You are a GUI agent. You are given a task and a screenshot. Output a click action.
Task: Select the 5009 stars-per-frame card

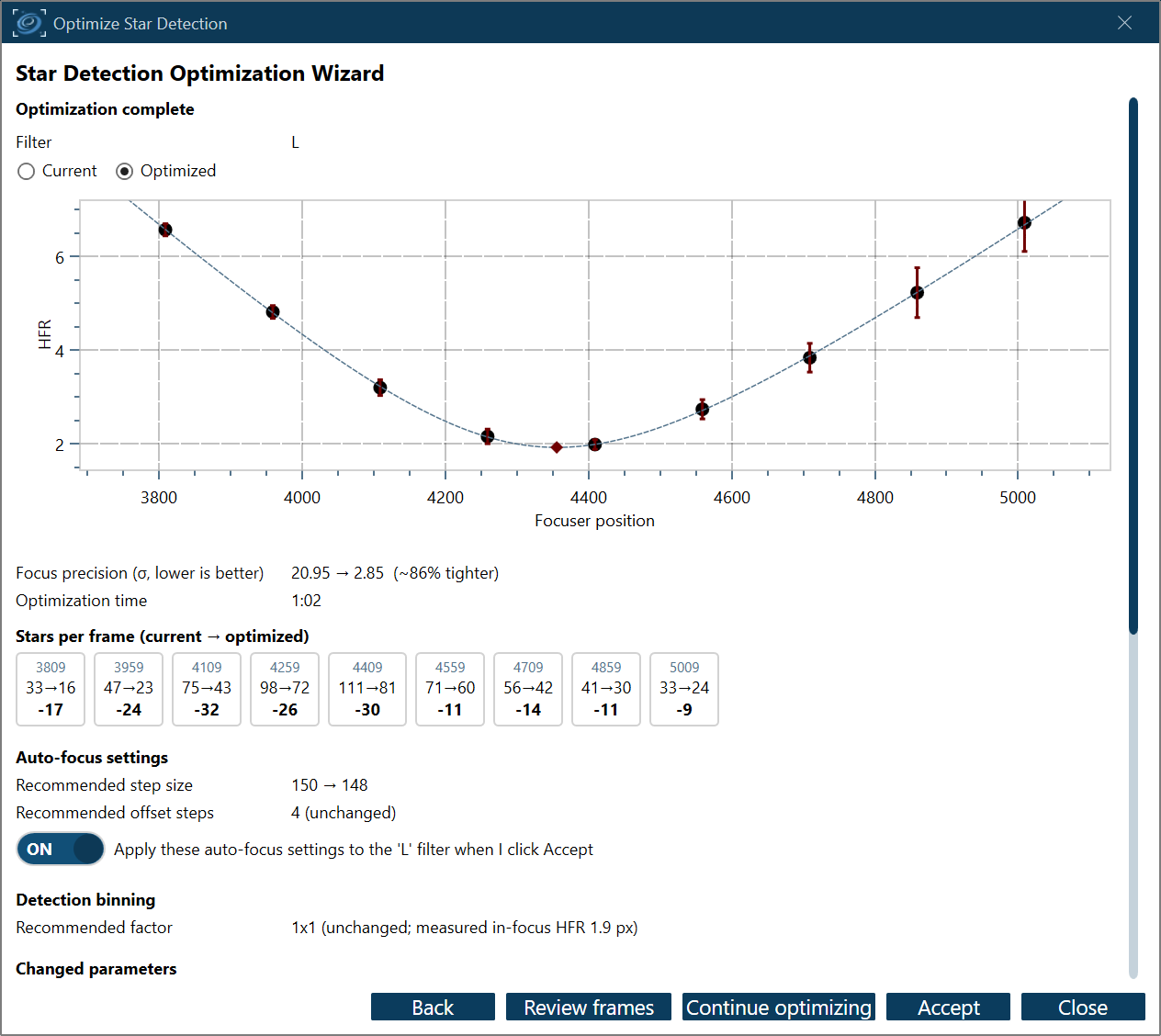(684, 690)
